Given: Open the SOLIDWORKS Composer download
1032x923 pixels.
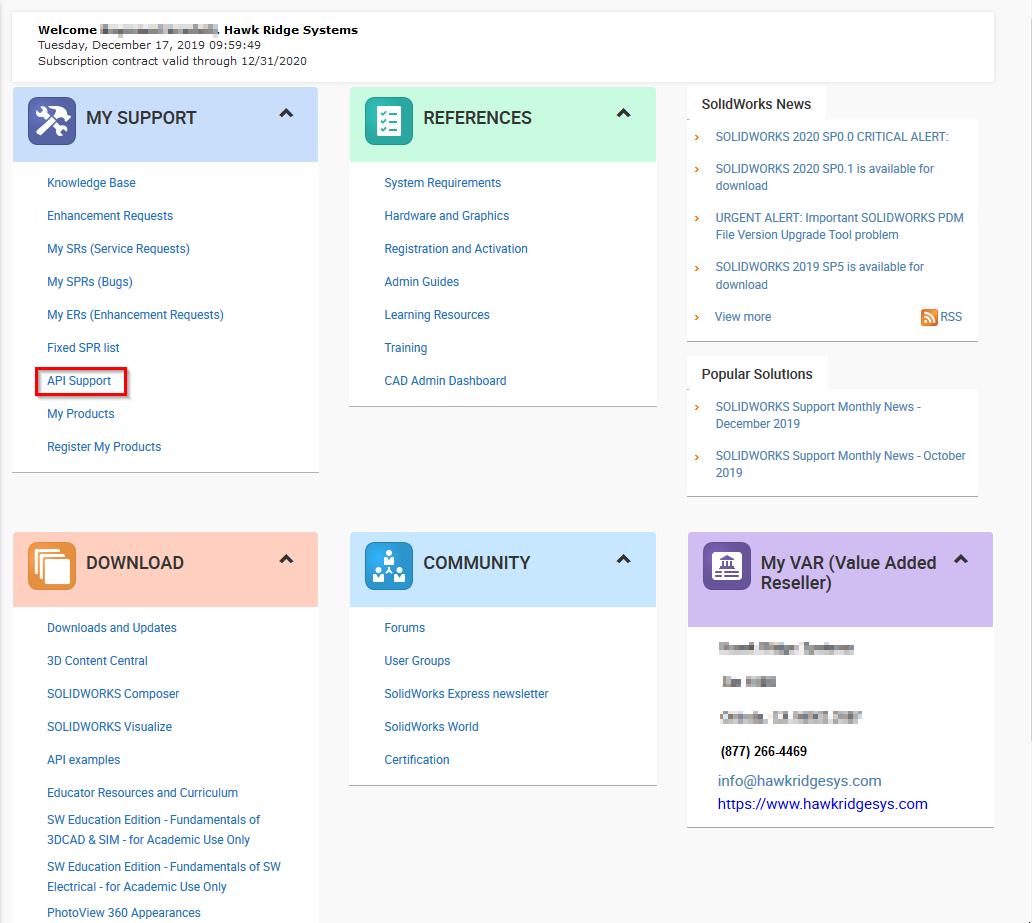Looking at the screenshot, I should pyautogui.click(x=113, y=694).
